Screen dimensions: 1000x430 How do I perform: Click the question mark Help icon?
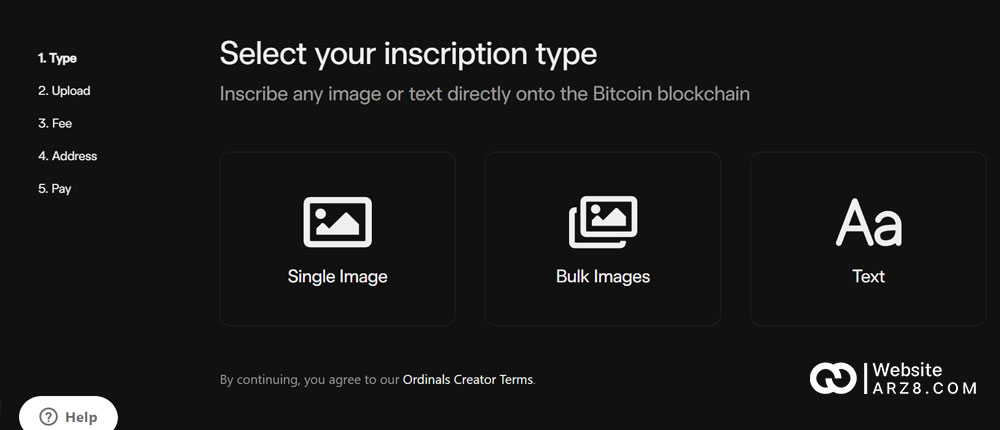pos(48,417)
